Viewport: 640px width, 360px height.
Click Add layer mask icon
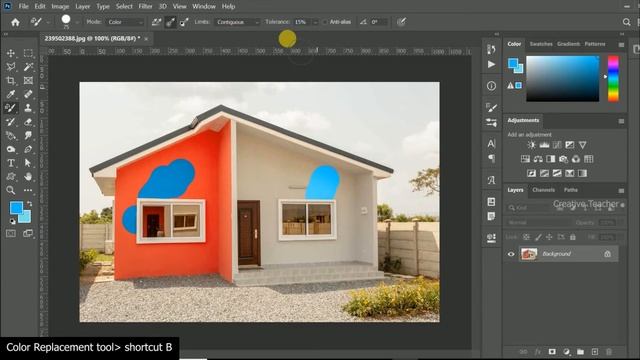pyautogui.click(x=552, y=351)
